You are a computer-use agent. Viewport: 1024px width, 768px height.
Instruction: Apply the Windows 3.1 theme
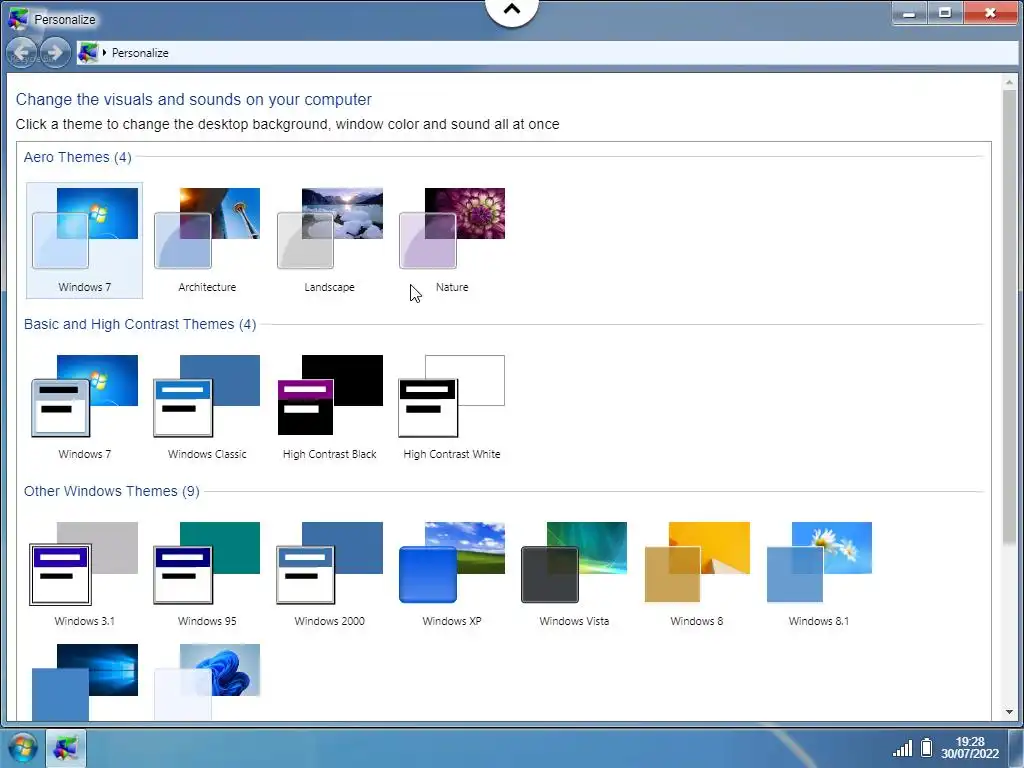point(84,575)
